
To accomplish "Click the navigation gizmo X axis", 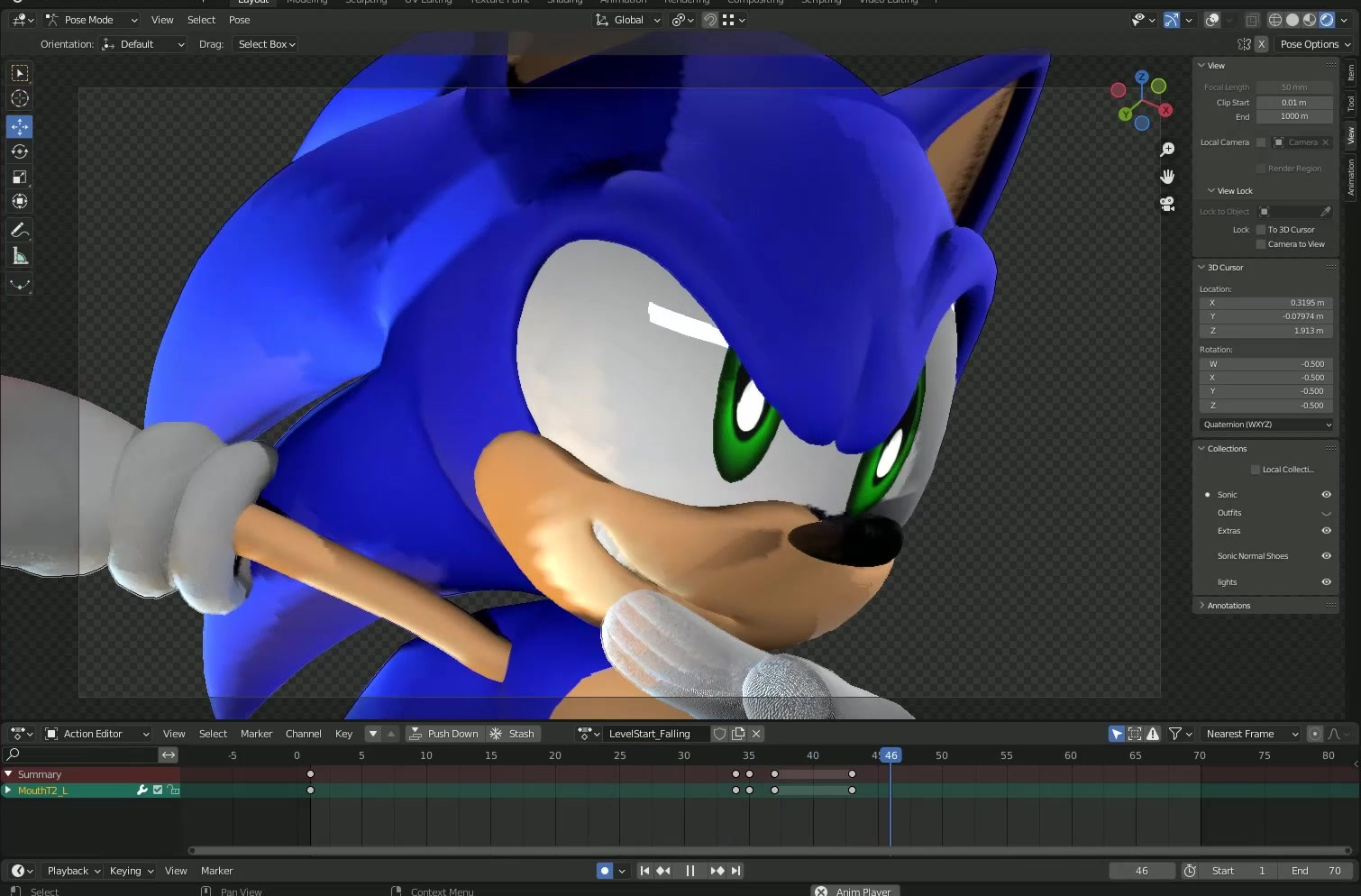I will 1165,110.
